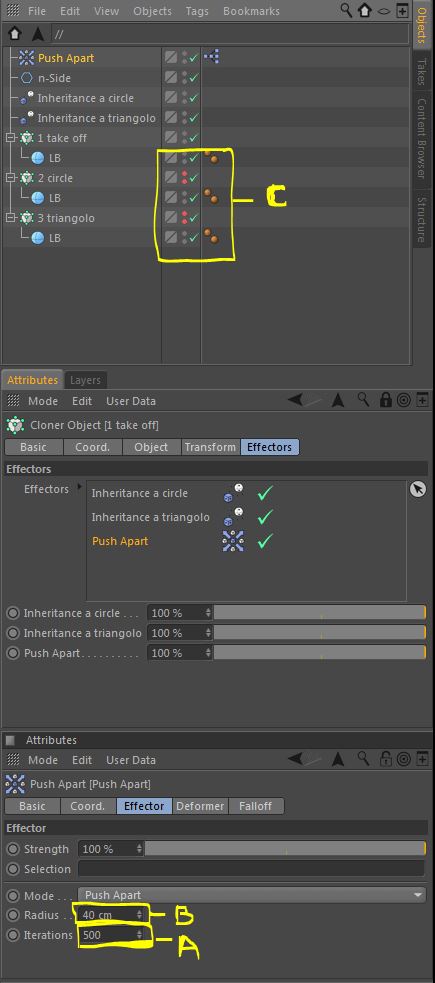Click the eye-shaped filter icon in Objects manager
Image resolution: width=435 pixels, height=983 pixels.
coord(384,11)
